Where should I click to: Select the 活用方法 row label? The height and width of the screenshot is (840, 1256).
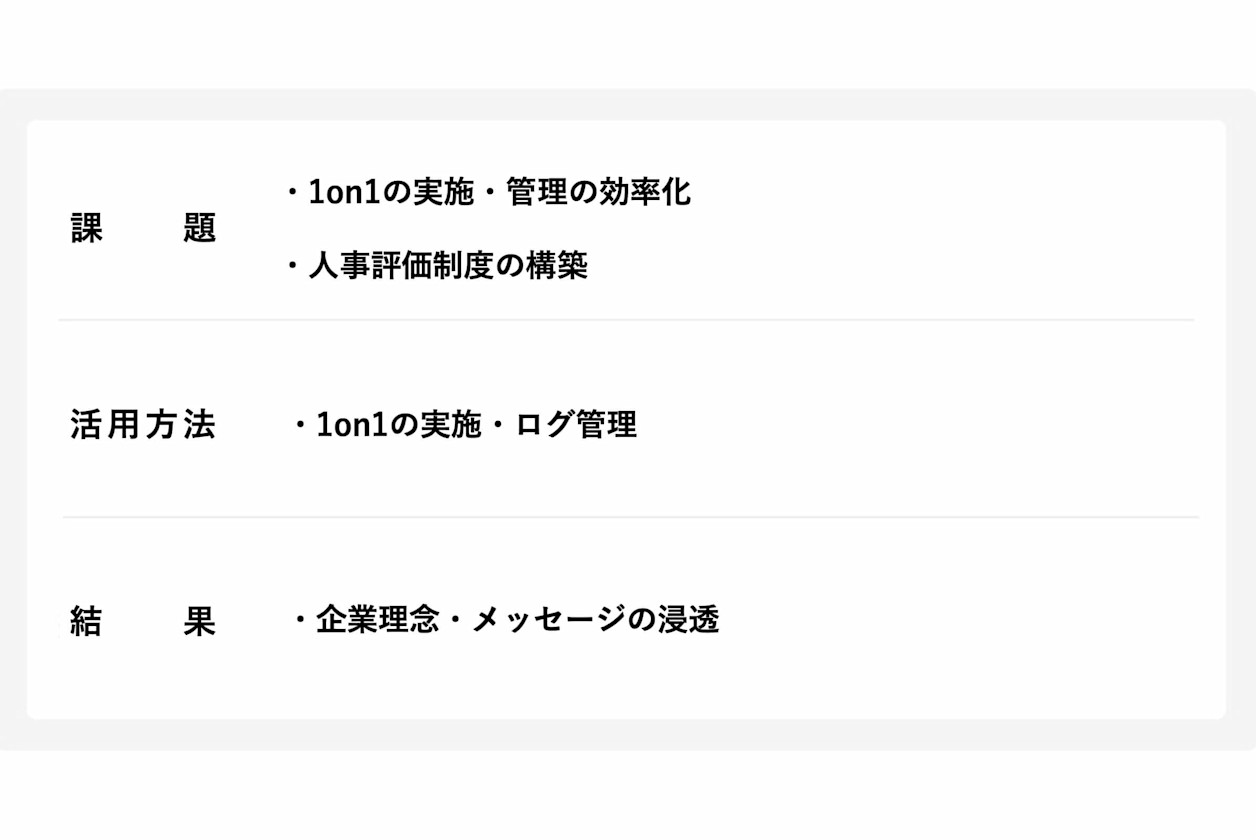point(144,425)
